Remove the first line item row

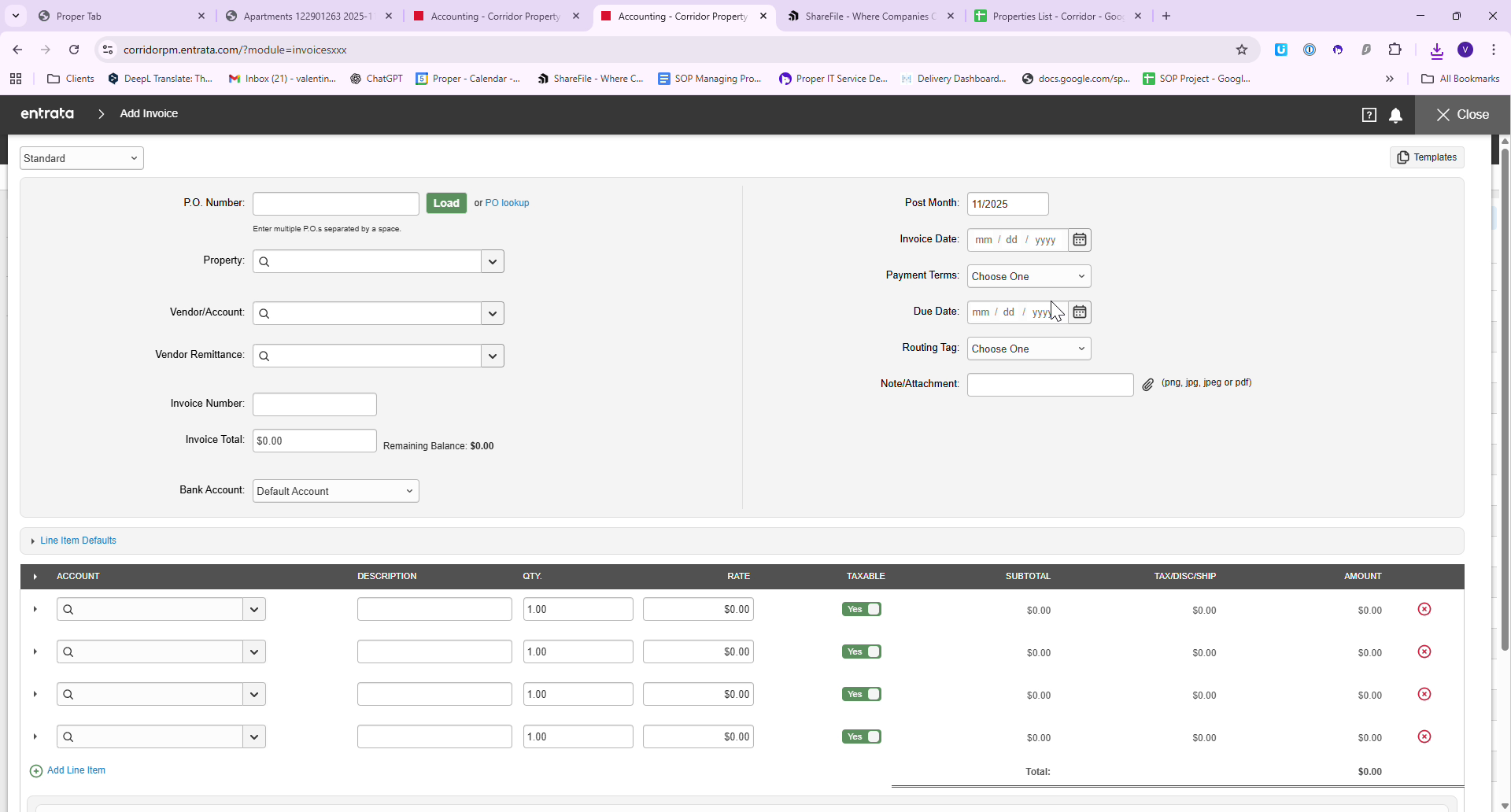1424,609
